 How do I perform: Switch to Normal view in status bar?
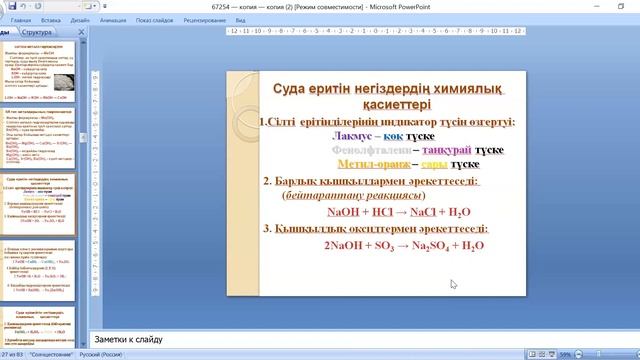pyautogui.click(x=532, y=354)
